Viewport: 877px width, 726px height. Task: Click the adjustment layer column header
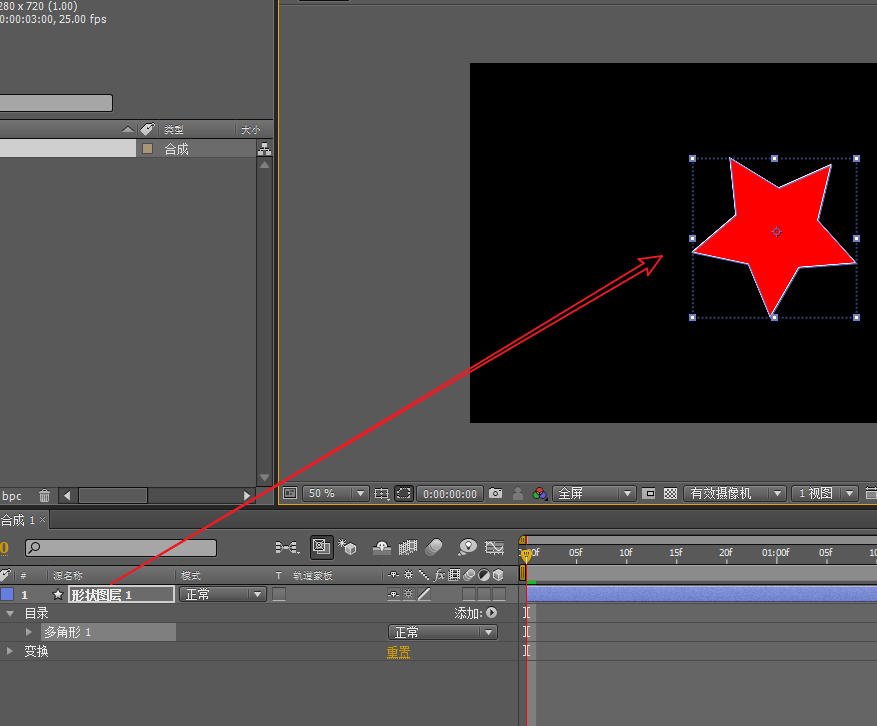(484, 574)
